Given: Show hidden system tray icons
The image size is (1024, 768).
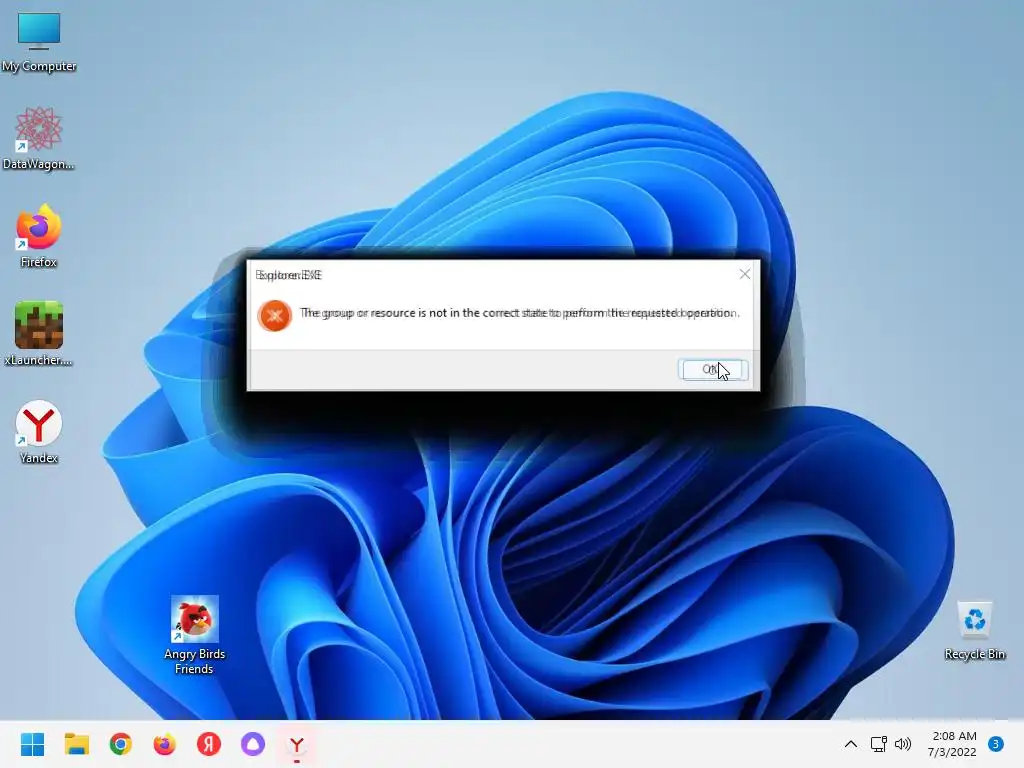Looking at the screenshot, I should click(x=850, y=744).
